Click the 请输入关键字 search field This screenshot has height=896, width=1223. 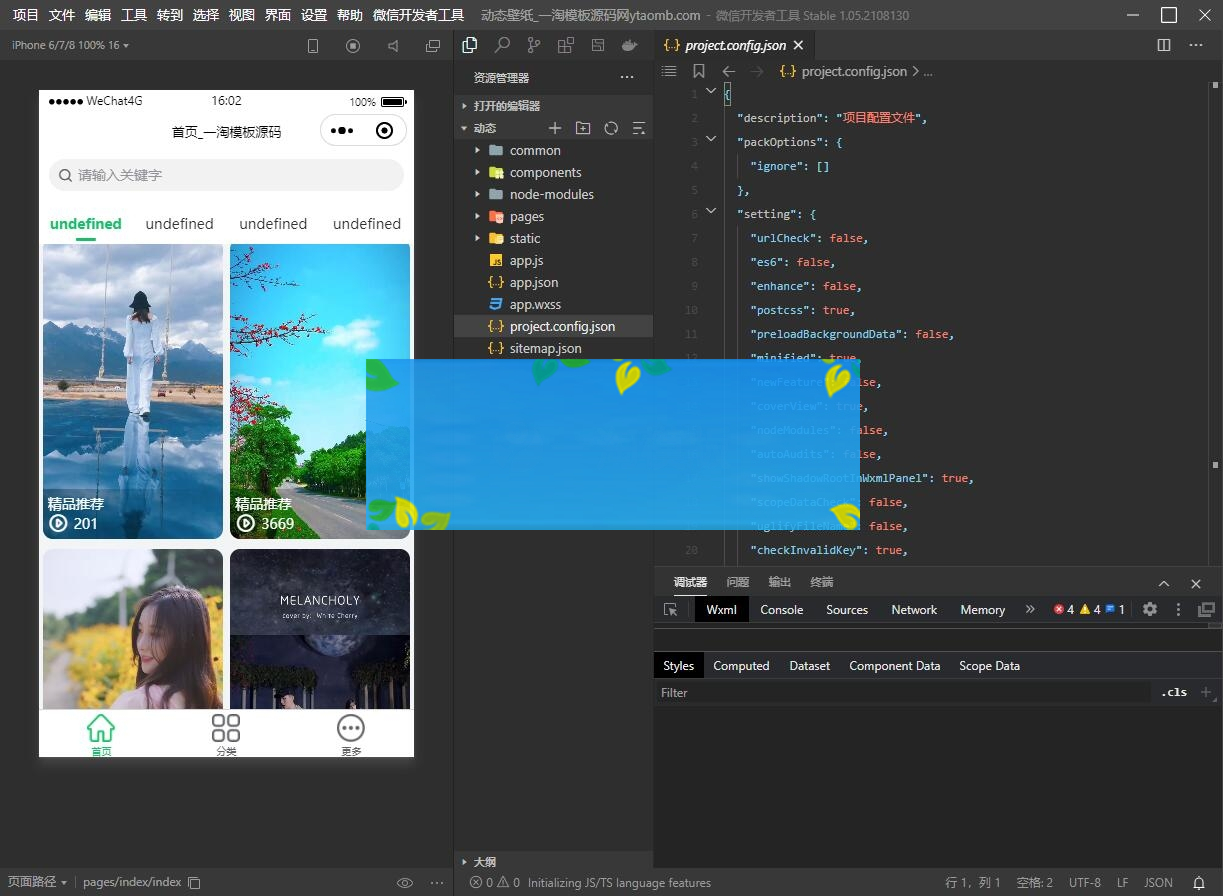(x=226, y=175)
